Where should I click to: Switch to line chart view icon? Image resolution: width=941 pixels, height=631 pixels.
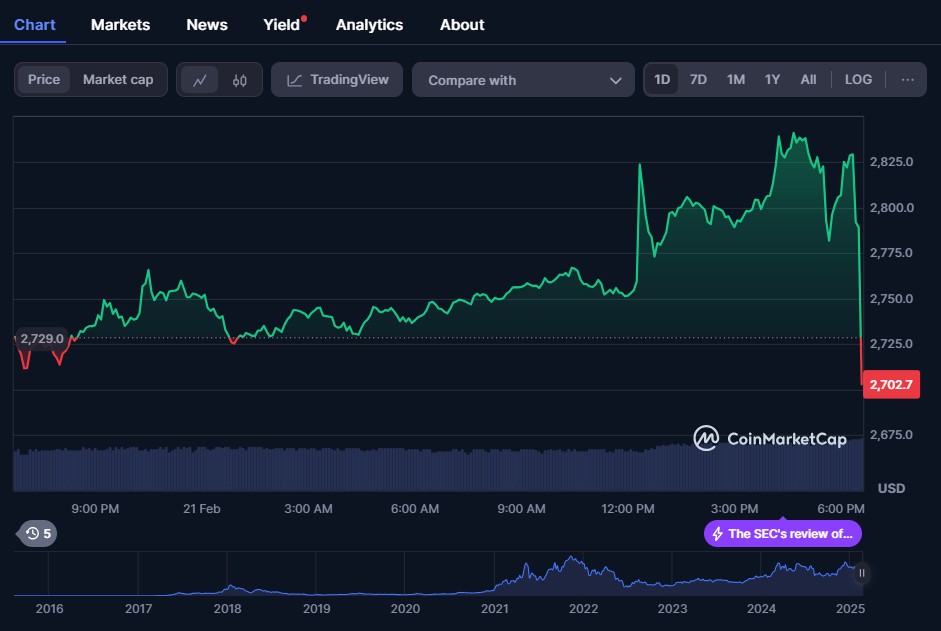point(200,80)
